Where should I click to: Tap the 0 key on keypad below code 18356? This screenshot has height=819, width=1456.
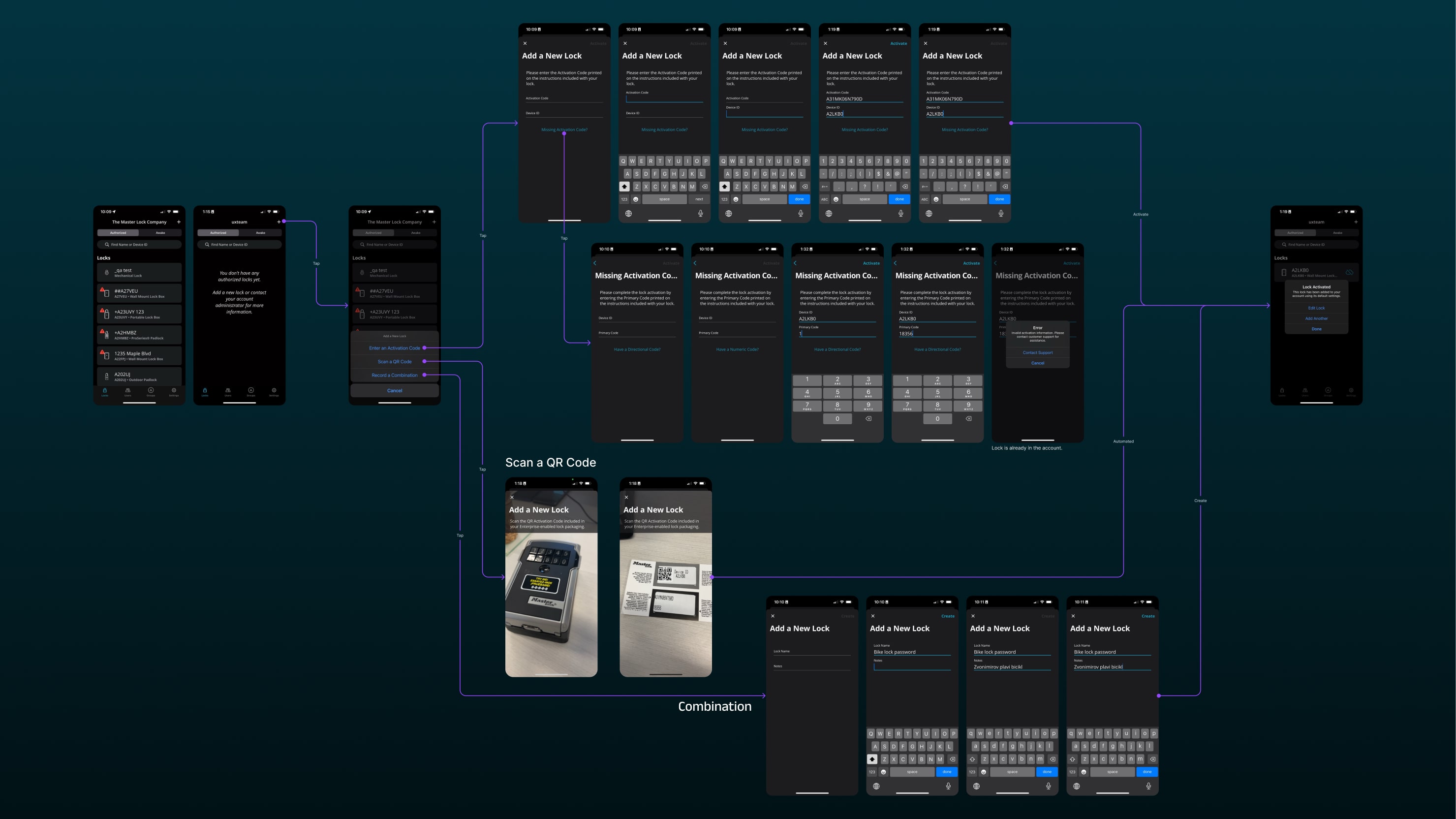(x=937, y=419)
